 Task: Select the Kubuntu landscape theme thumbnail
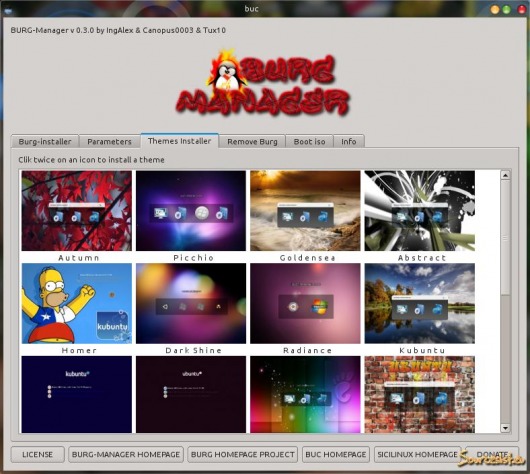(x=419, y=303)
